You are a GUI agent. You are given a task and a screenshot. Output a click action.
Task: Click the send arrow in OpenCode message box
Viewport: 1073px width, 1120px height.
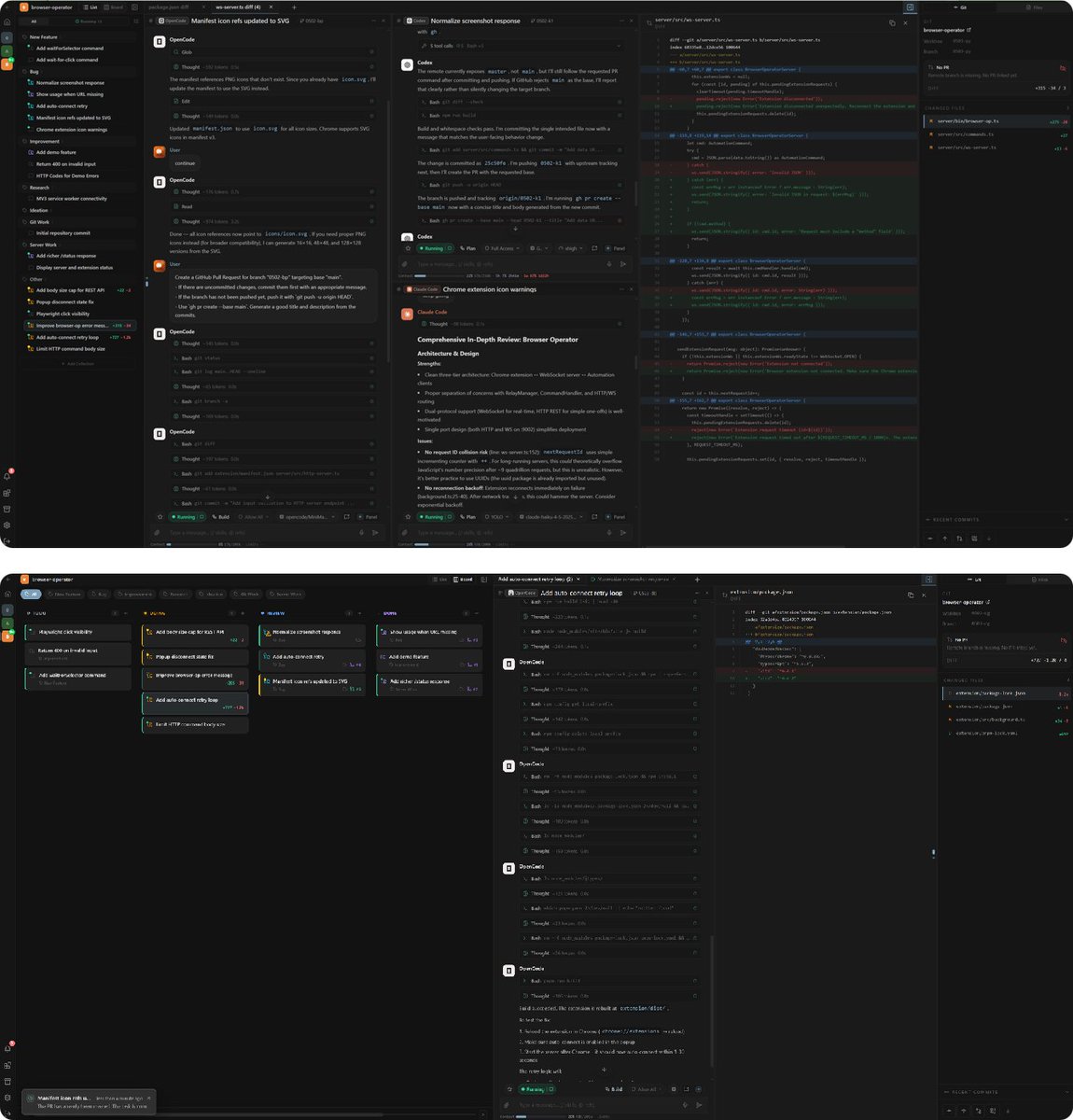click(x=375, y=532)
